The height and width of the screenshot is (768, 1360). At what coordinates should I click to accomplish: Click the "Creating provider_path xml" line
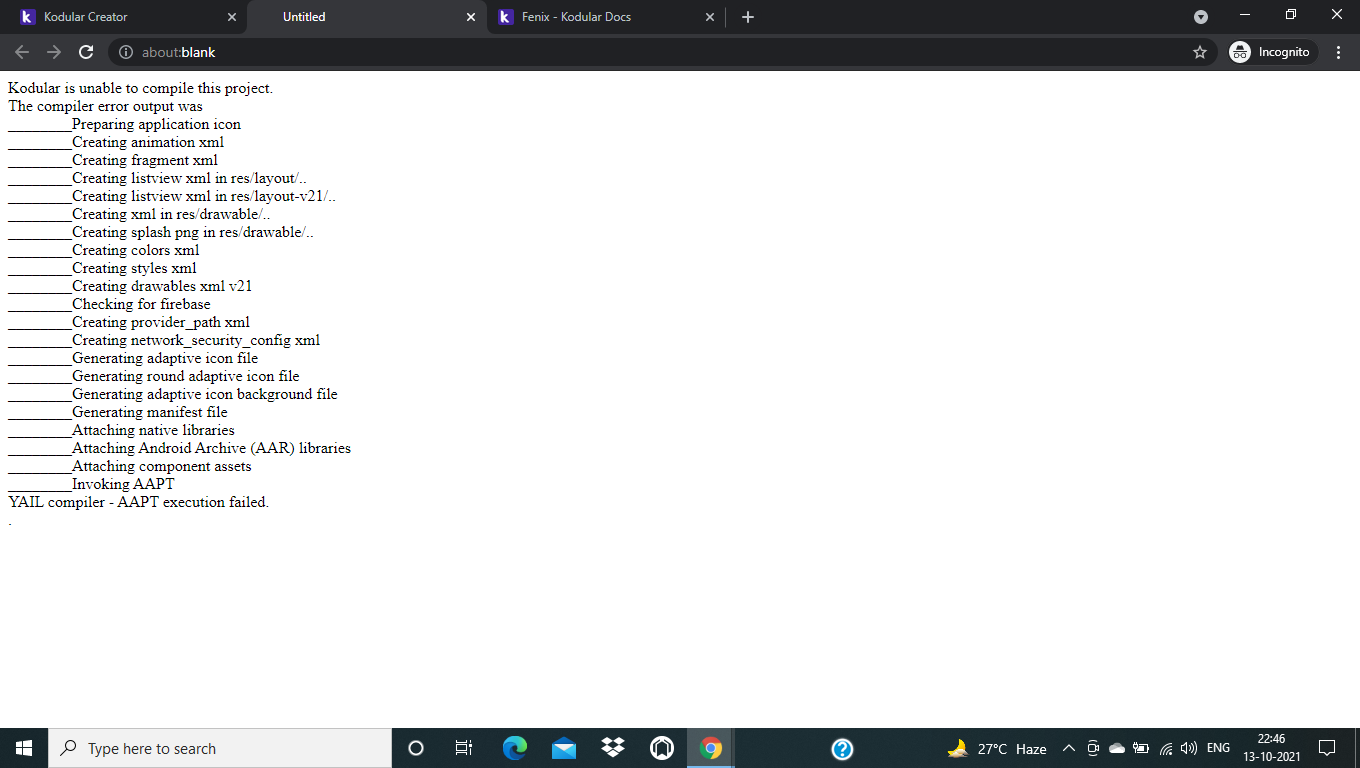click(161, 322)
